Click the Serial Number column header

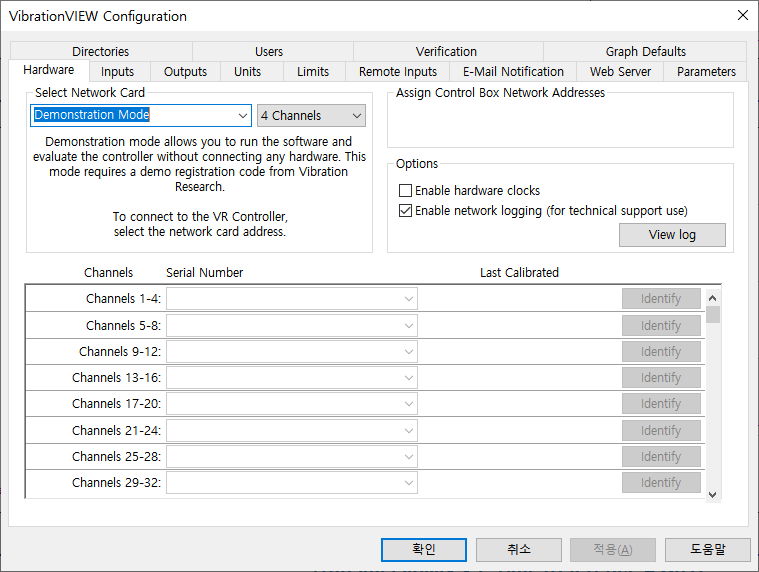204,273
